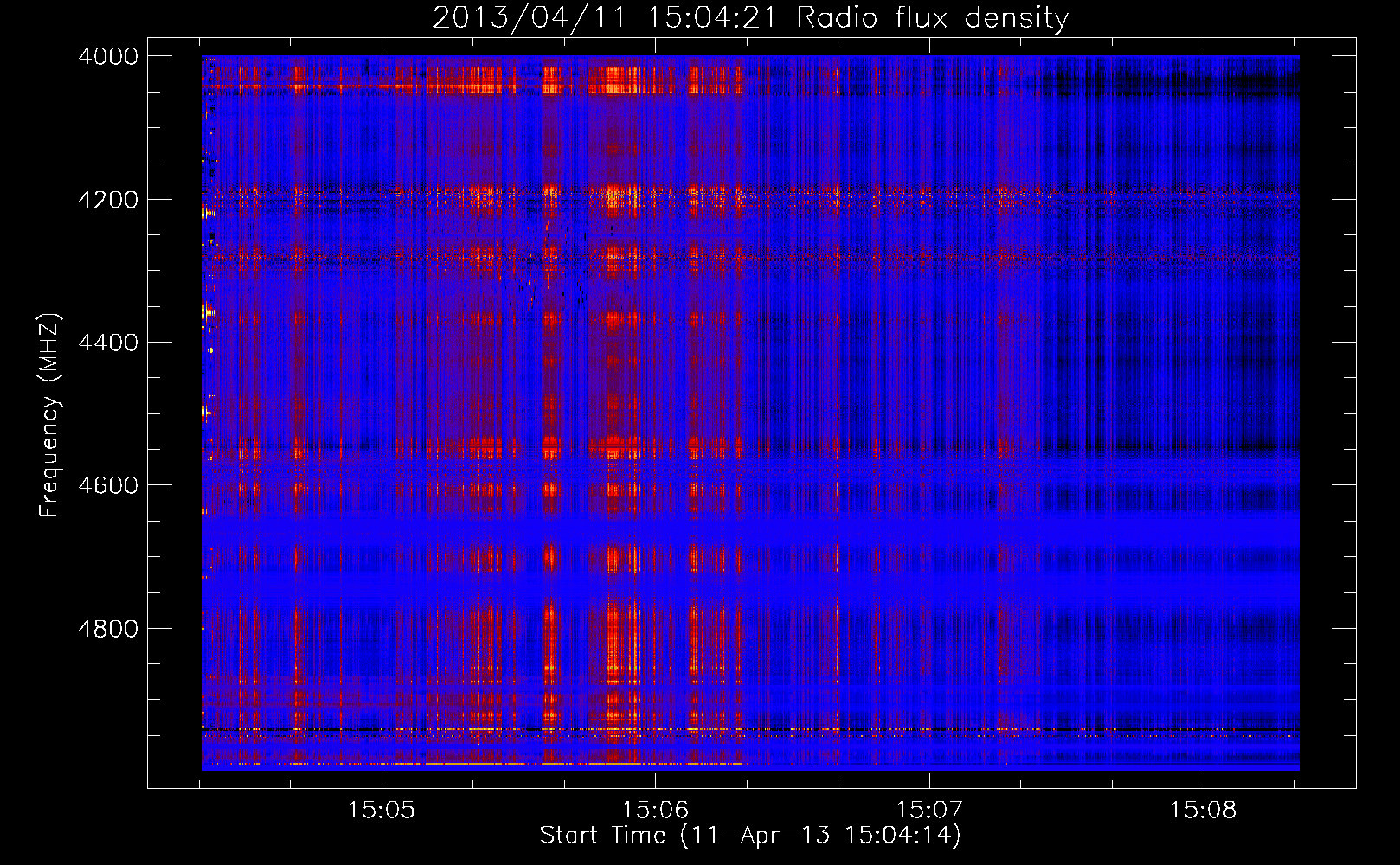Click the 4800 frequency tick label
1400x865 pixels.
pos(108,629)
